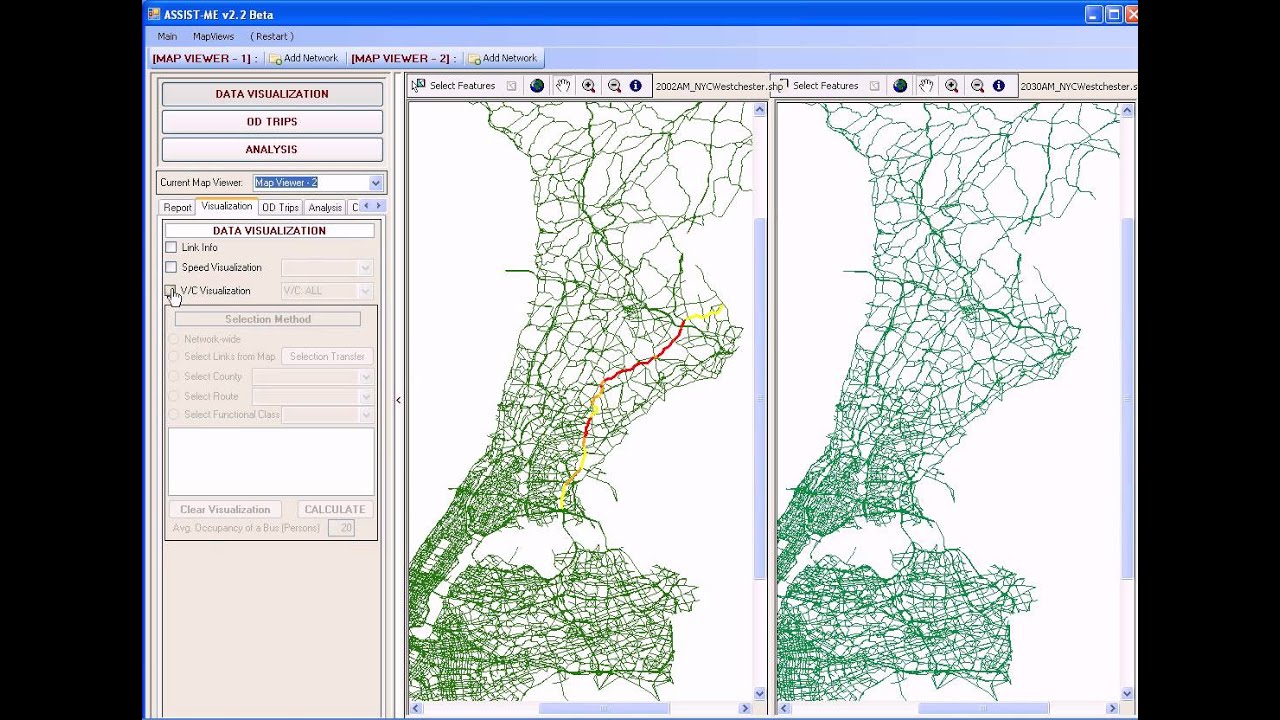
Task: Click the selection list box in Selection Method
Action: tap(271, 462)
